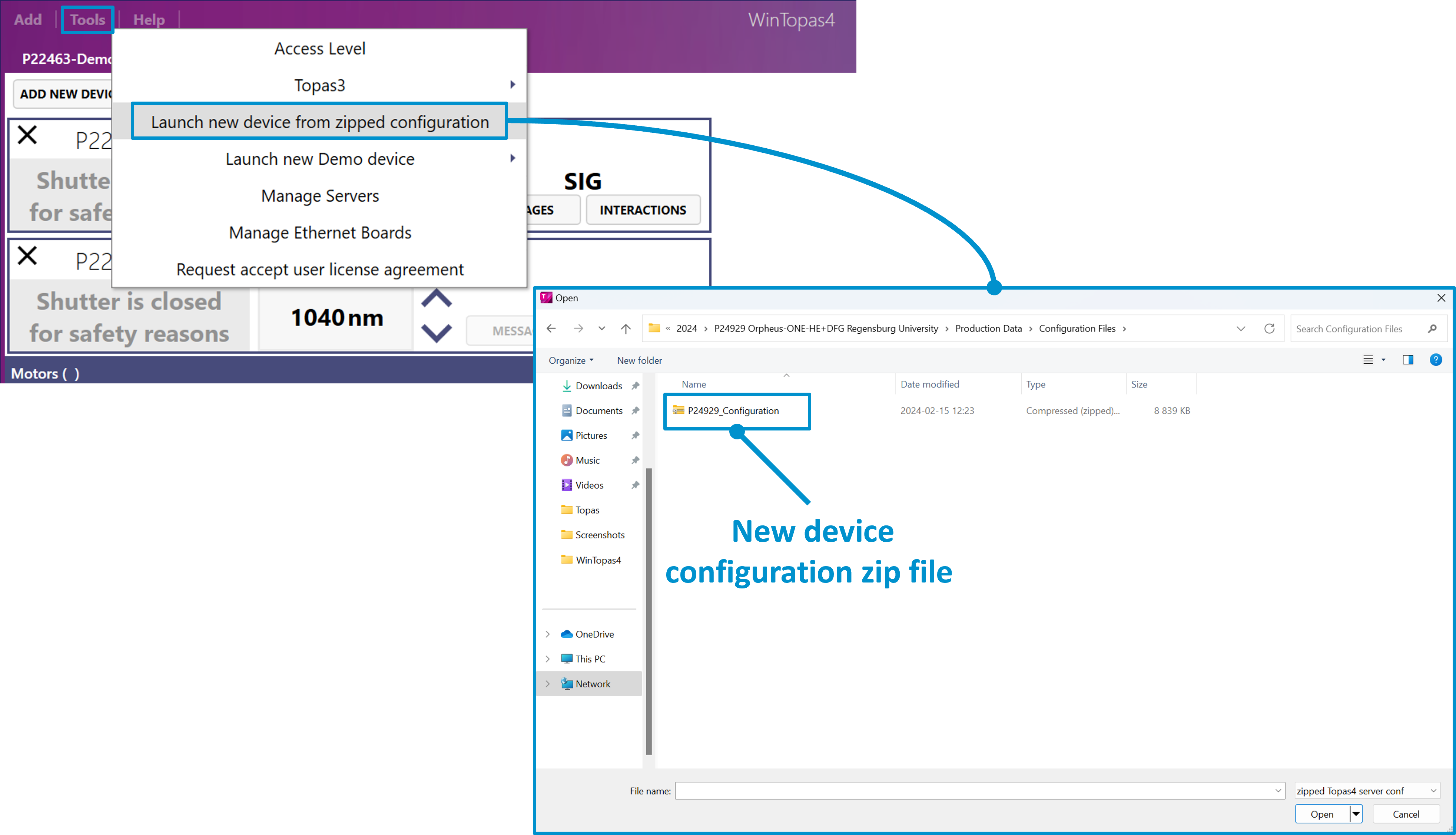Screen dimensions: 1456x835
Task: Open the Help menu
Action: [x=149, y=20]
